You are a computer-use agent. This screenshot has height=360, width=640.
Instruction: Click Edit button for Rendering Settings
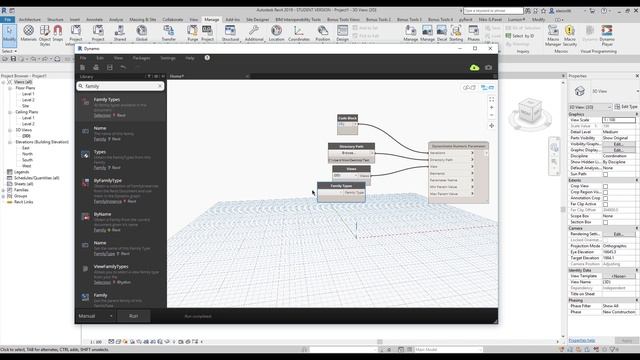point(619,234)
